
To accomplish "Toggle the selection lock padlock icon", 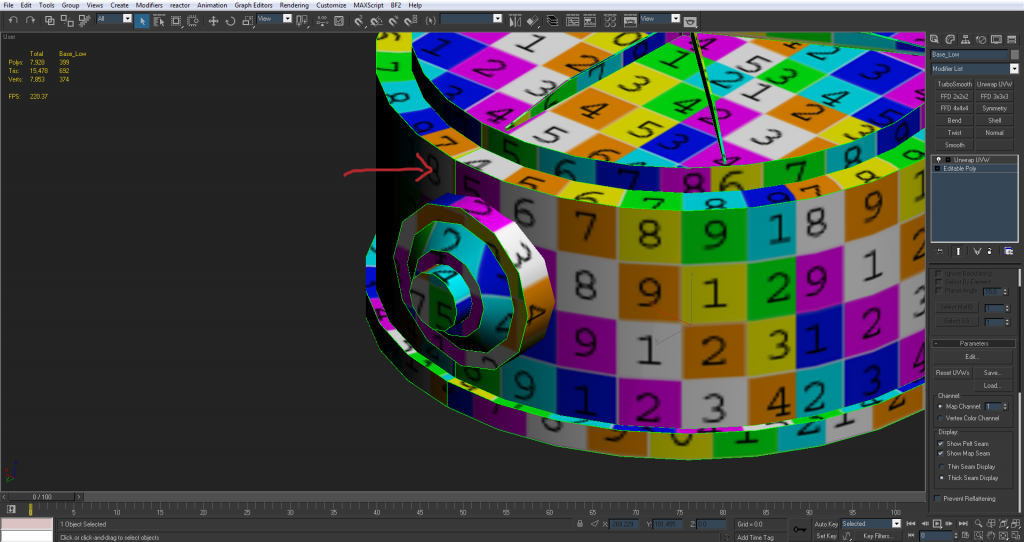I will (x=582, y=523).
